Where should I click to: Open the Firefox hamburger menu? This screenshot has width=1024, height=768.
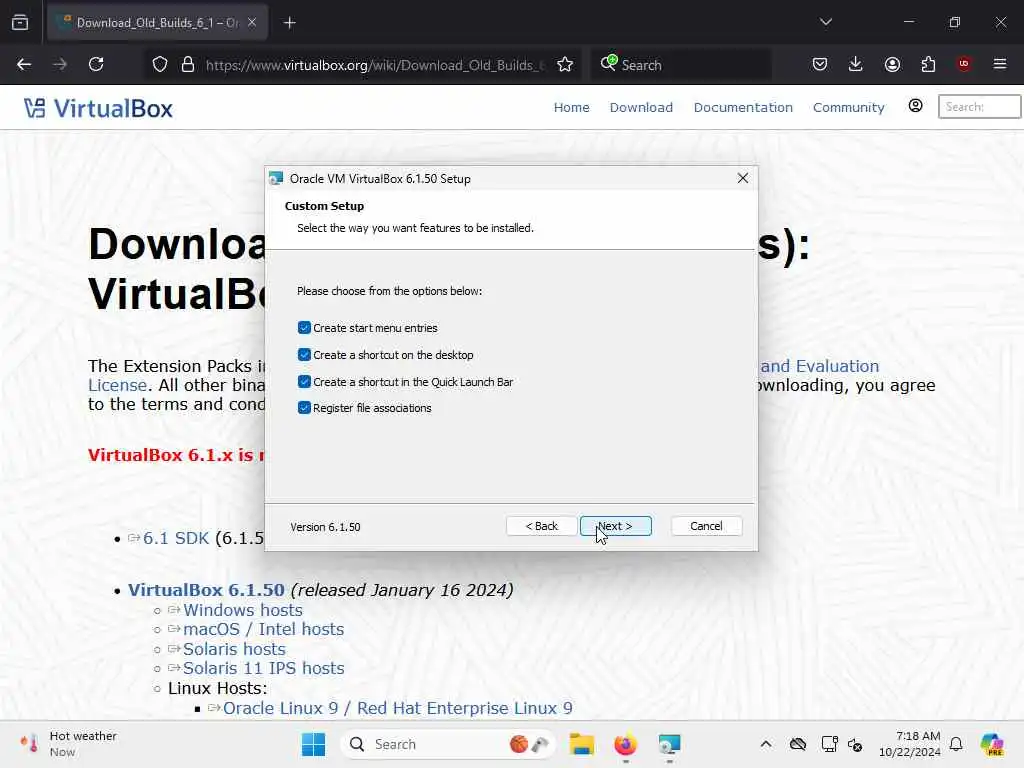[x=1000, y=64]
